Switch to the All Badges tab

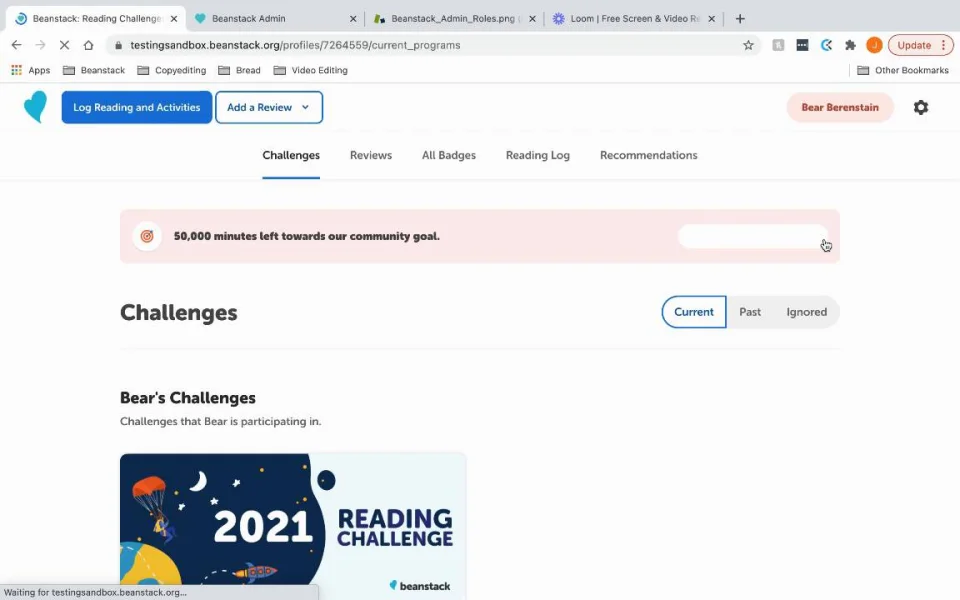click(x=449, y=156)
